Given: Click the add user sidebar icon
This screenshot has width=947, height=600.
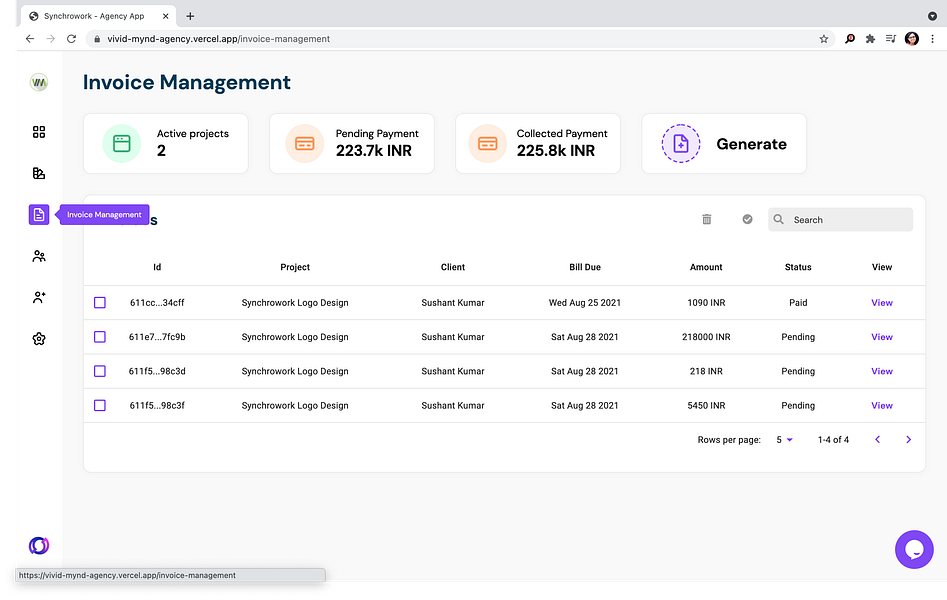Looking at the screenshot, I should 39,297.
